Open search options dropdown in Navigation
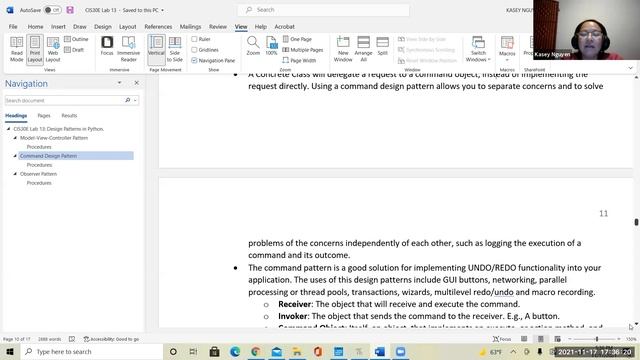Screen dimensions: 640x360 coord(135,100)
